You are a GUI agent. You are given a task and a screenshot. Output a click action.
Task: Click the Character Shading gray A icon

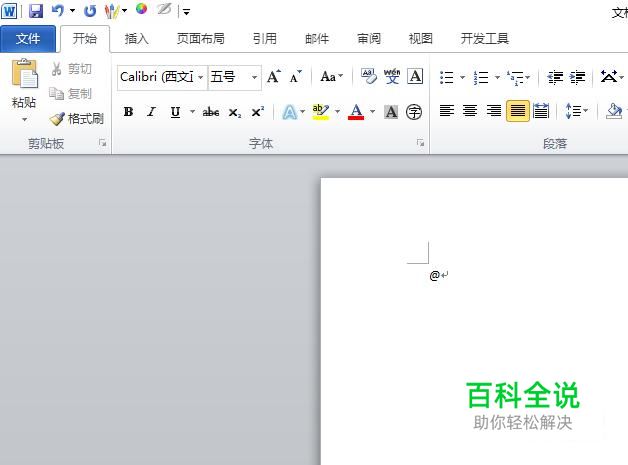tap(391, 112)
